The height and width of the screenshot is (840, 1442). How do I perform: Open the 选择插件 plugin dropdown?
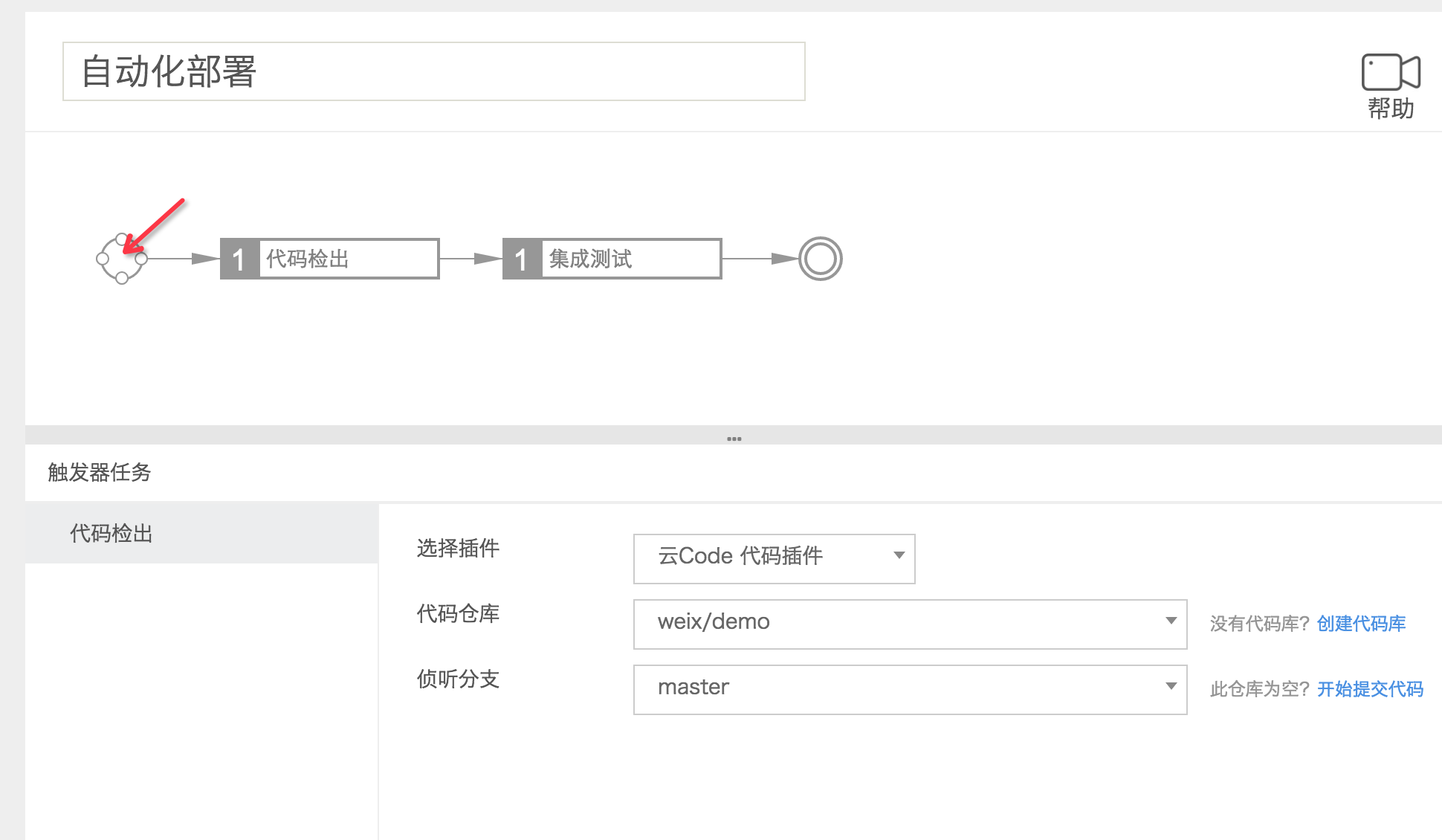point(774,558)
